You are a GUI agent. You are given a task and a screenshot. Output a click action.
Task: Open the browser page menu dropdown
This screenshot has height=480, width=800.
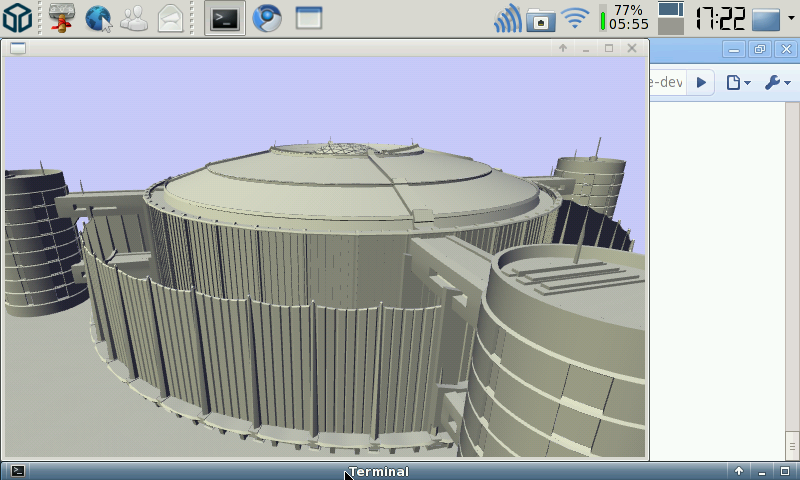[x=738, y=83]
